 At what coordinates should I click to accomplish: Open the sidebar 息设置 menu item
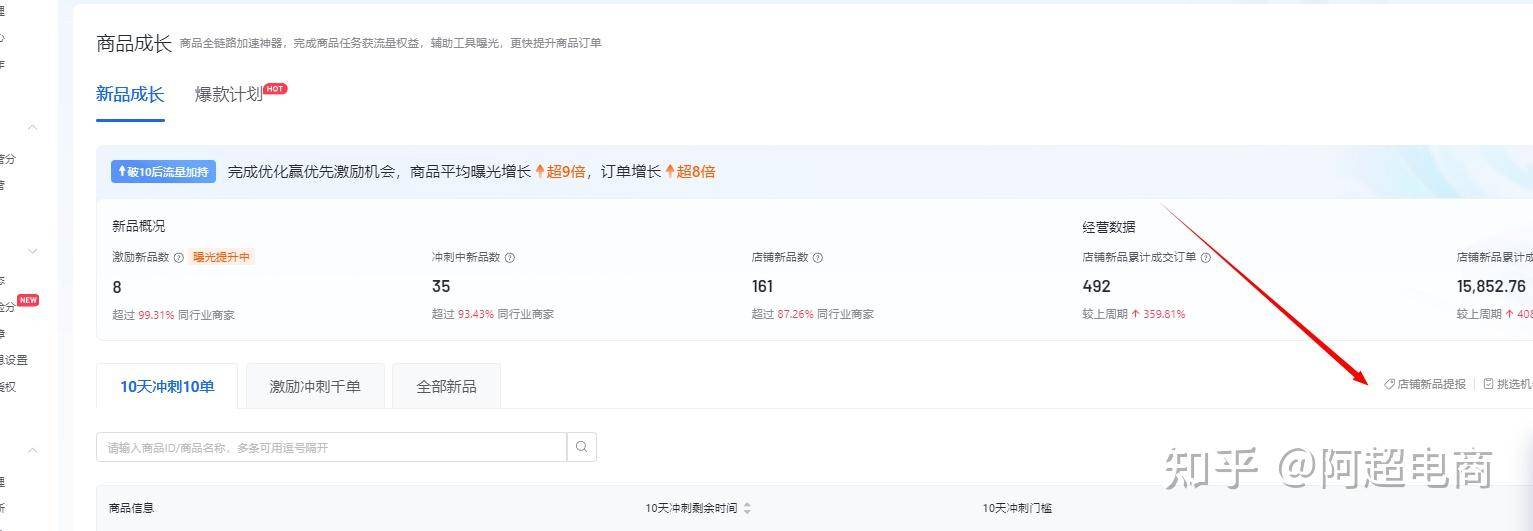point(14,360)
